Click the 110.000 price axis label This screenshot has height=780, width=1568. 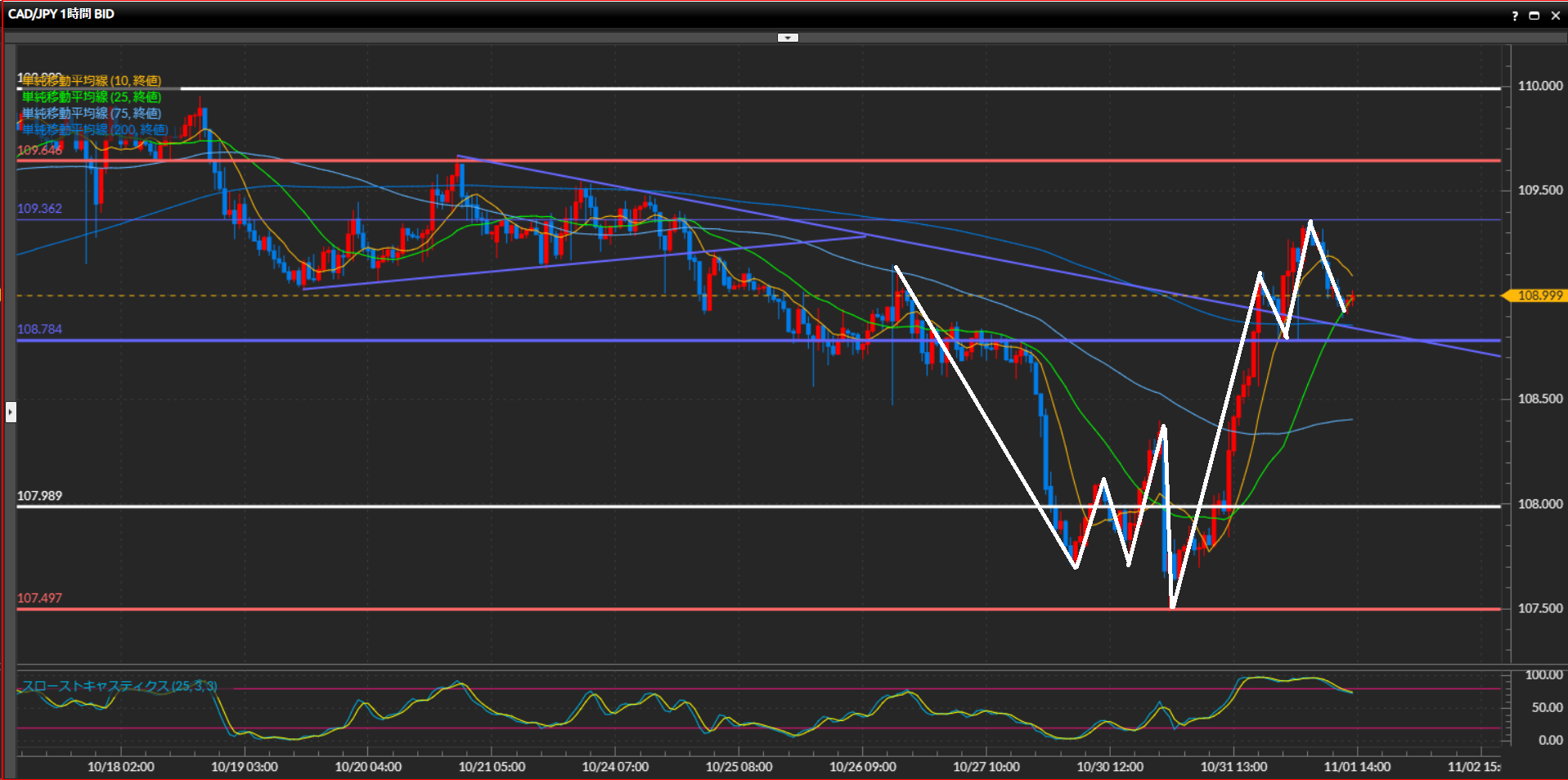coord(1539,86)
